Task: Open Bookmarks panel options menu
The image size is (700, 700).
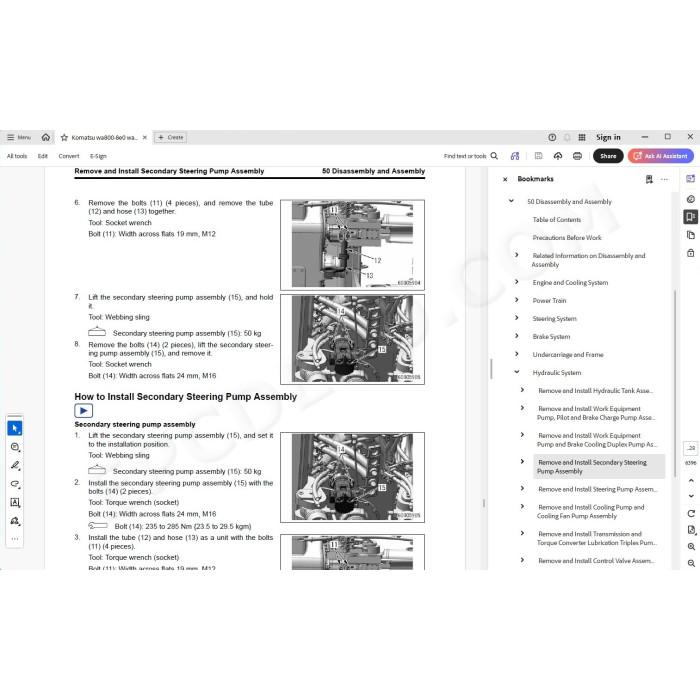Action: 664,179
